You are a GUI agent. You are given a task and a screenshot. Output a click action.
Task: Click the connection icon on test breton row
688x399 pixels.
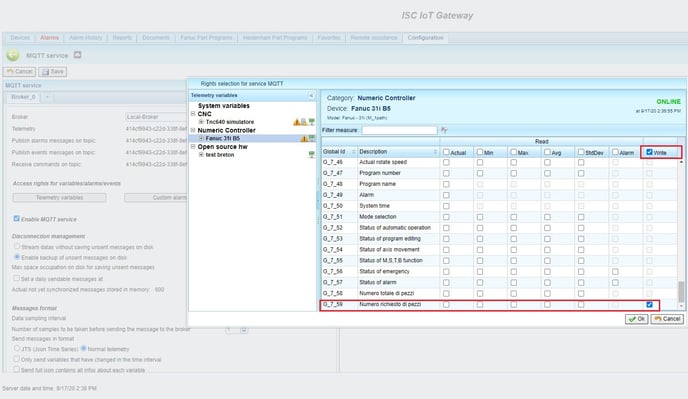pyautogui.click(x=312, y=155)
